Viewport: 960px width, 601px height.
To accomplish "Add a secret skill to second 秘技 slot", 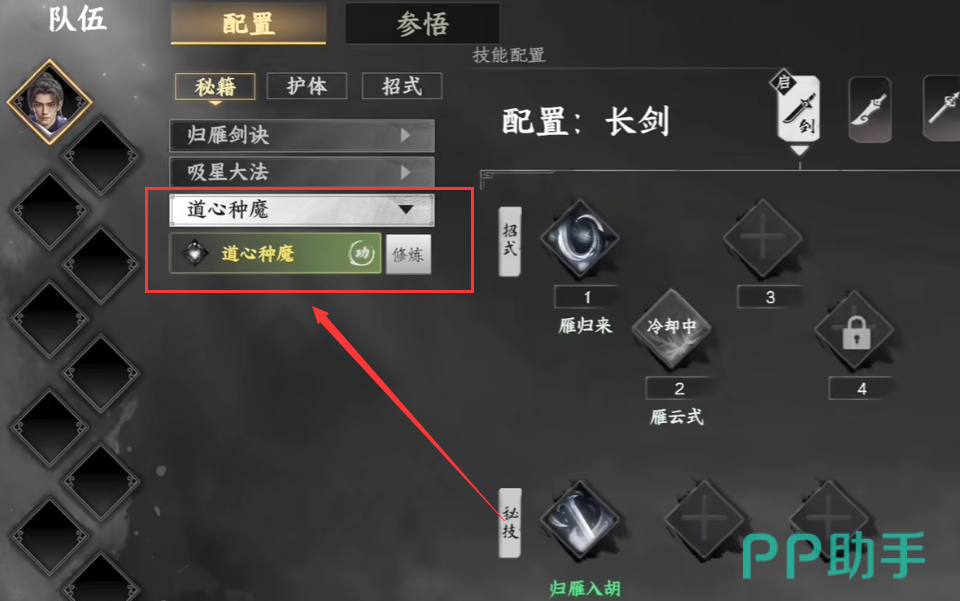I will [x=704, y=519].
